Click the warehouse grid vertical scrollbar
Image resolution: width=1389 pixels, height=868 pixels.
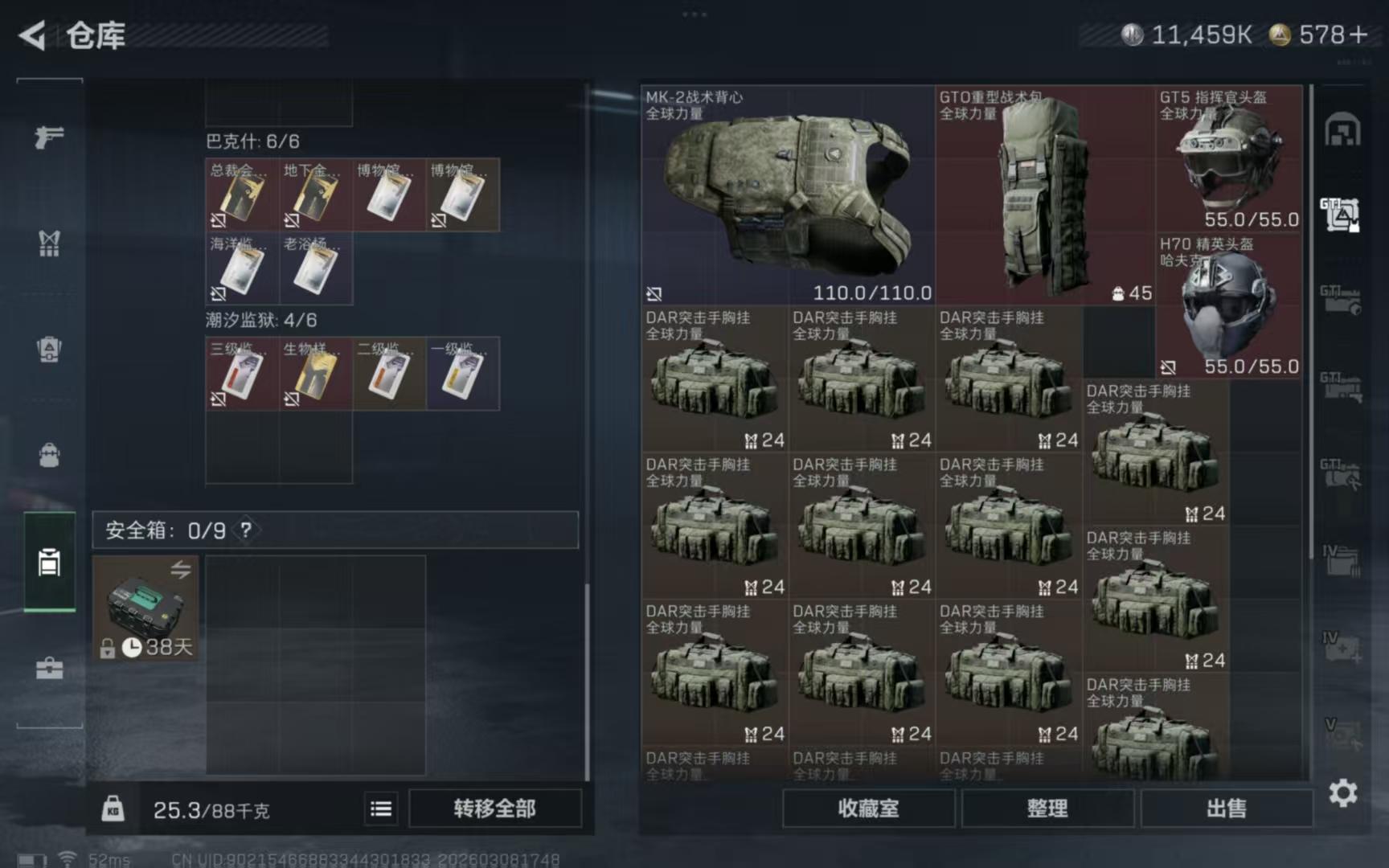coord(1312,321)
